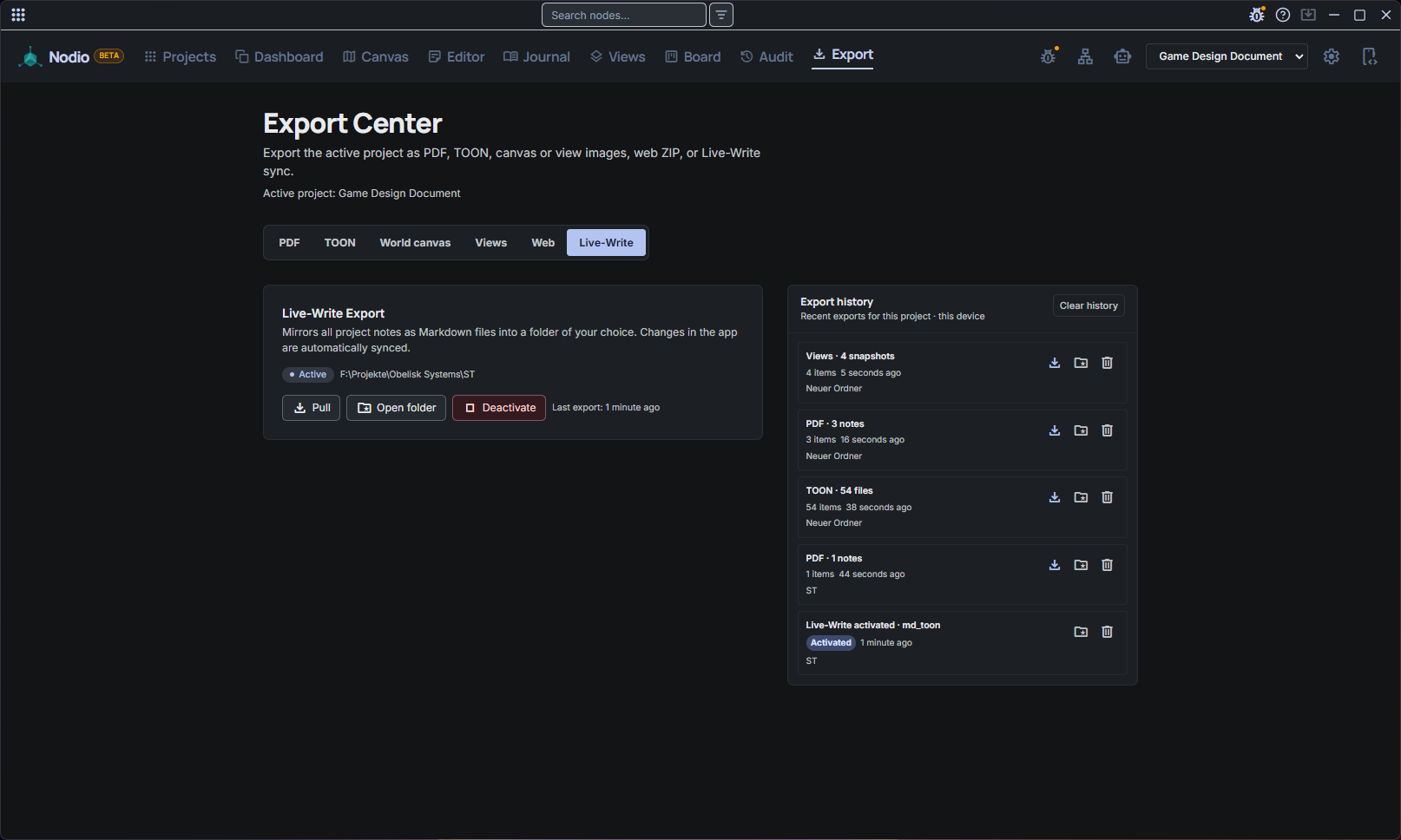The image size is (1401, 840).
Task: Clear history of exports
Action: [1089, 305]
